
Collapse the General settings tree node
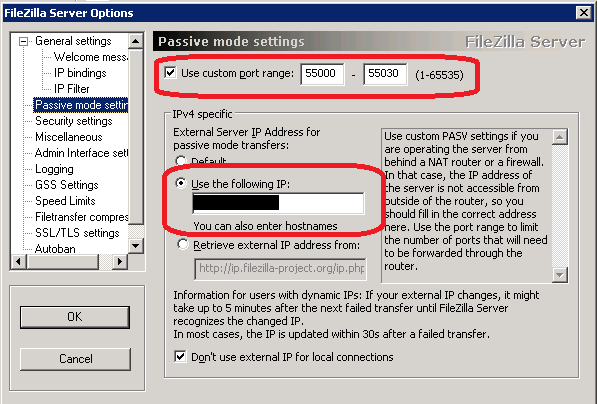point(24,42)
